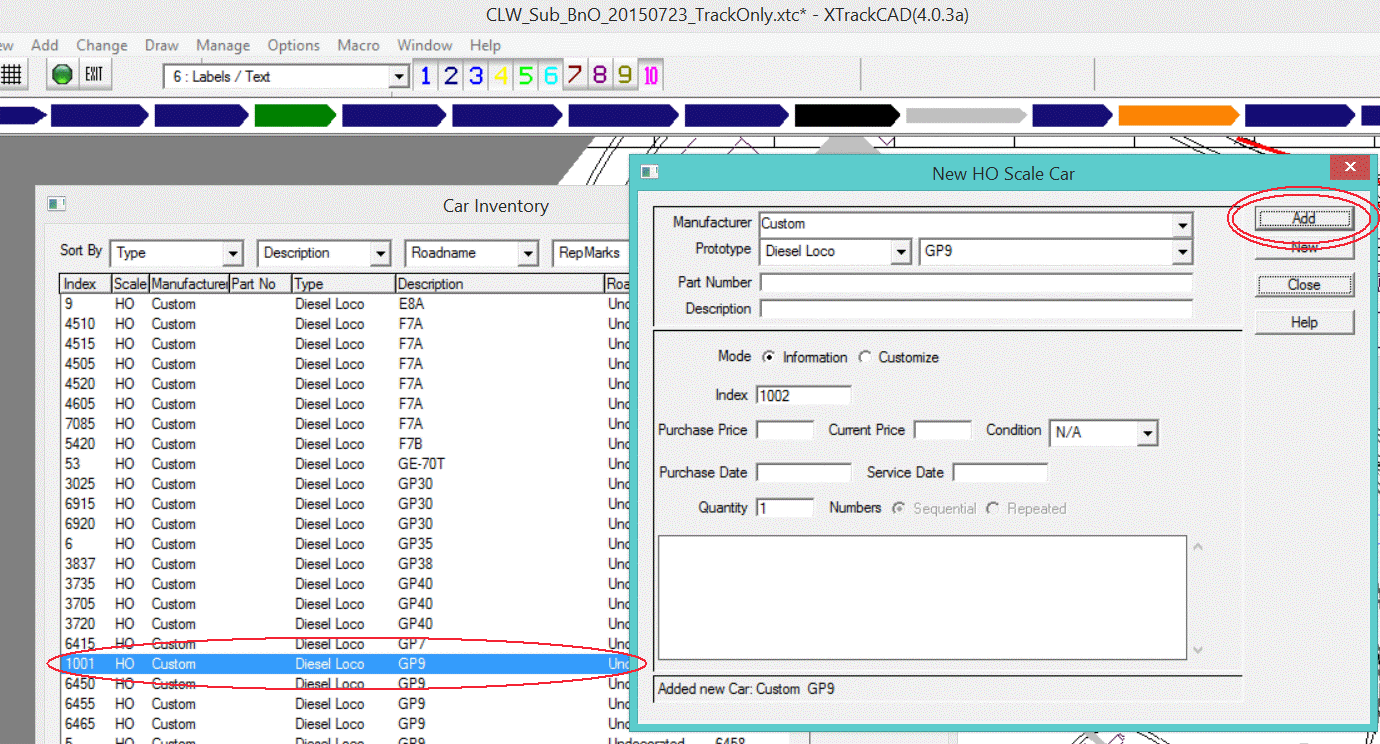Viewport: 1380px width, 744px height.
Task: Select inventory row 5420 F7B
Action: tap(345, 444)
